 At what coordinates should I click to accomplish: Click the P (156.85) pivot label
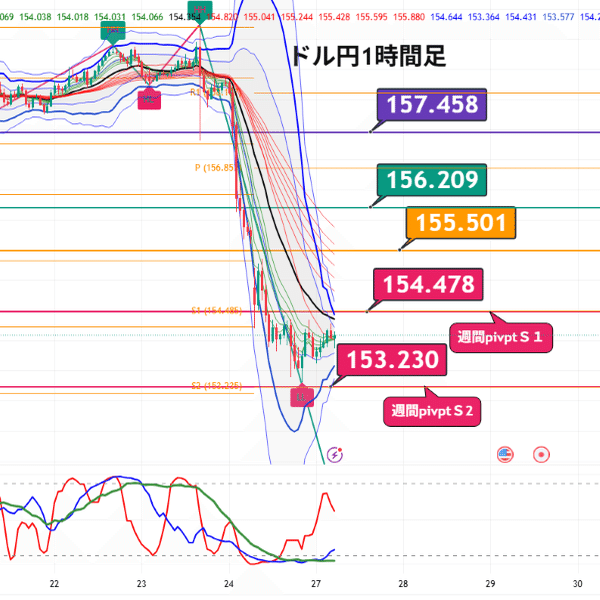coord(214,168)
